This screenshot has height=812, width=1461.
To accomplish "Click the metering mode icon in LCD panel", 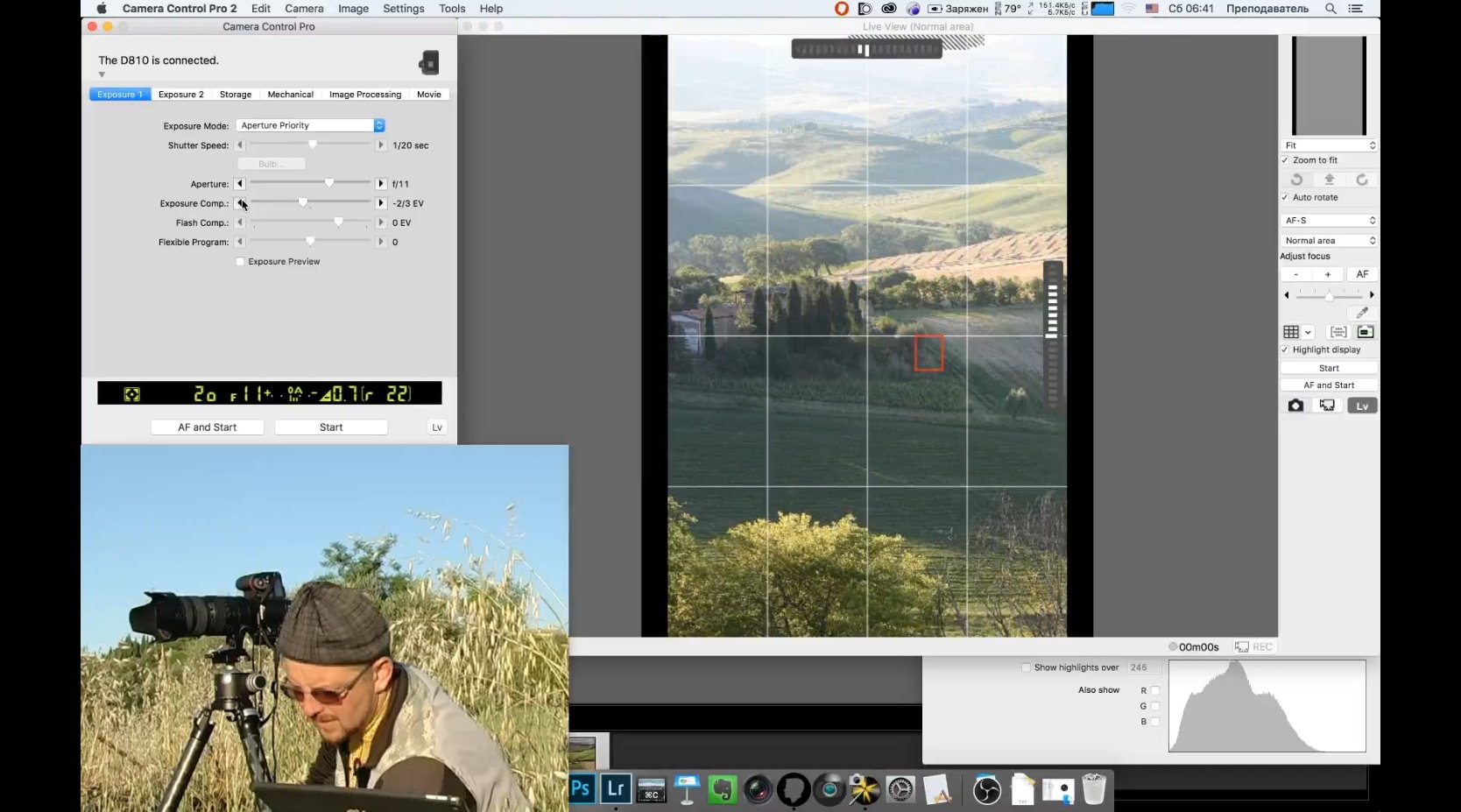I will click(131, 394).
